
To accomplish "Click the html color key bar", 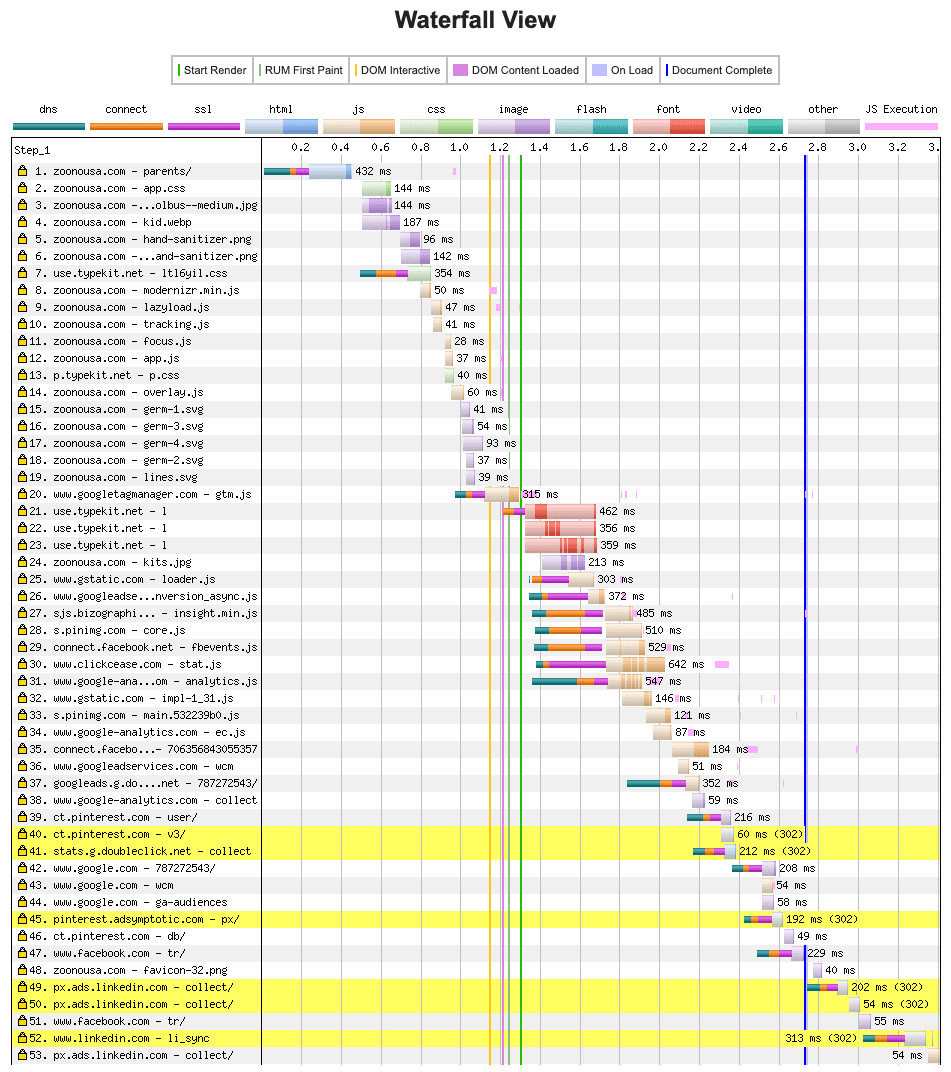I will click(281, 126).
